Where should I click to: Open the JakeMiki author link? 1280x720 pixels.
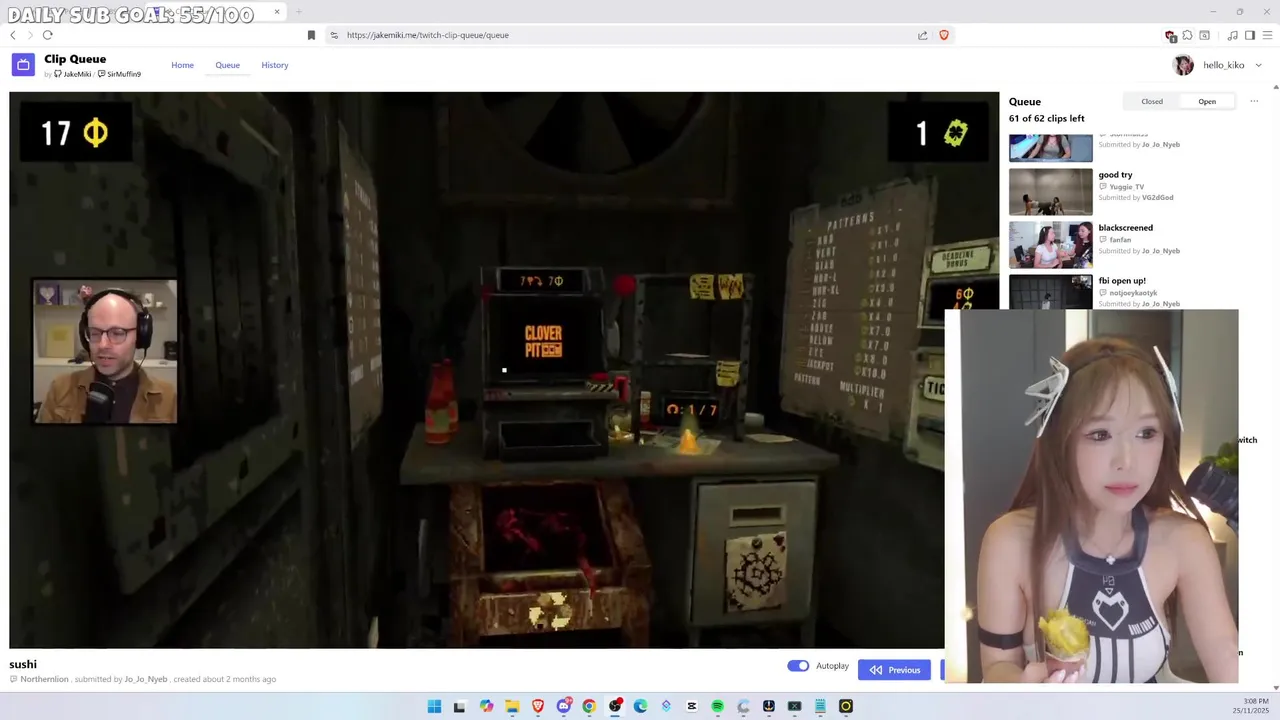[73, 74]
